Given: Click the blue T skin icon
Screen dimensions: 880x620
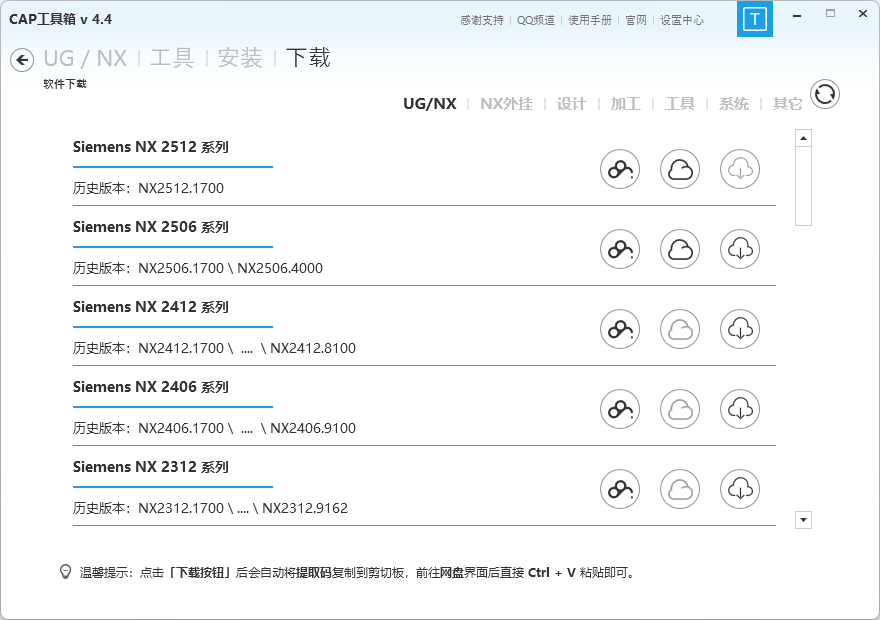Looking at the screenshot, I should 754,19.
